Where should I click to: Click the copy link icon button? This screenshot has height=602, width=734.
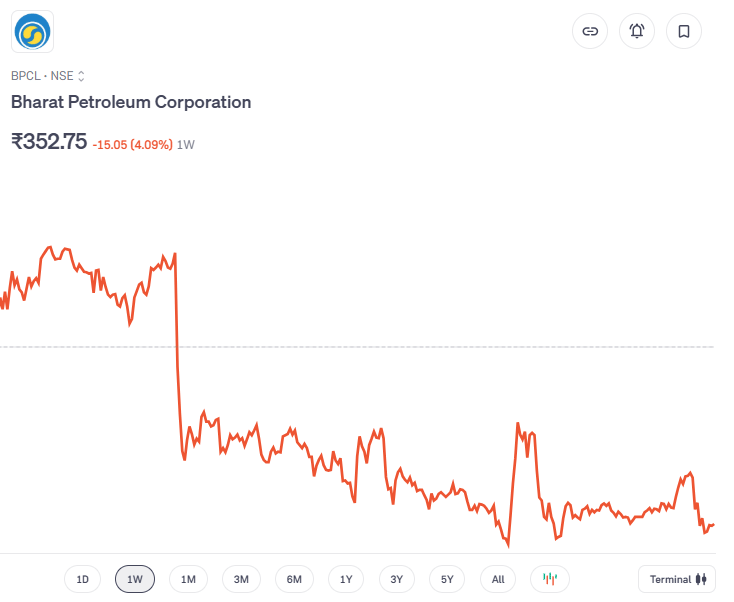590,31
